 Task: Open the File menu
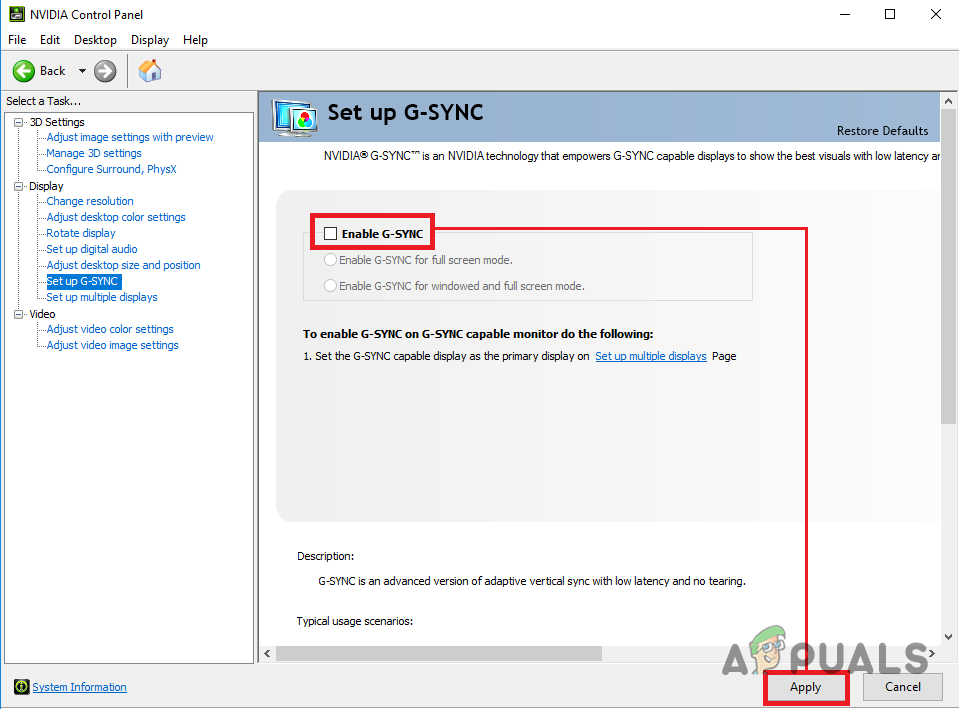(16, 40)
